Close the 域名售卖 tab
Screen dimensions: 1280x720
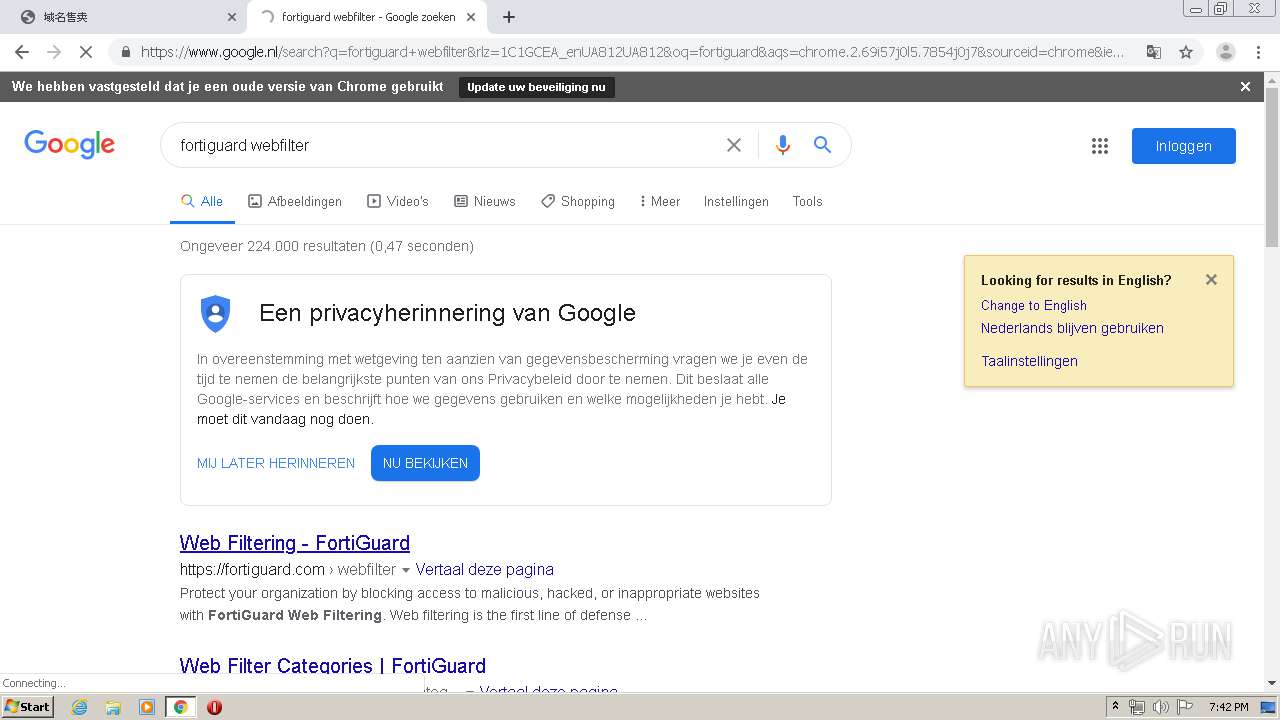232,17
